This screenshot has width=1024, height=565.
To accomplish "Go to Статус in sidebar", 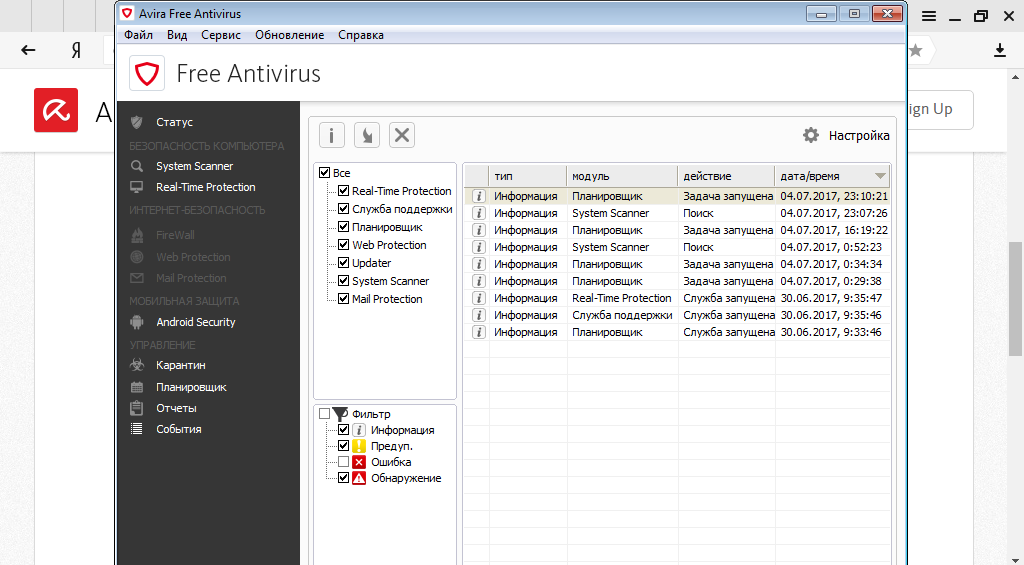I will tap(174, 122).
